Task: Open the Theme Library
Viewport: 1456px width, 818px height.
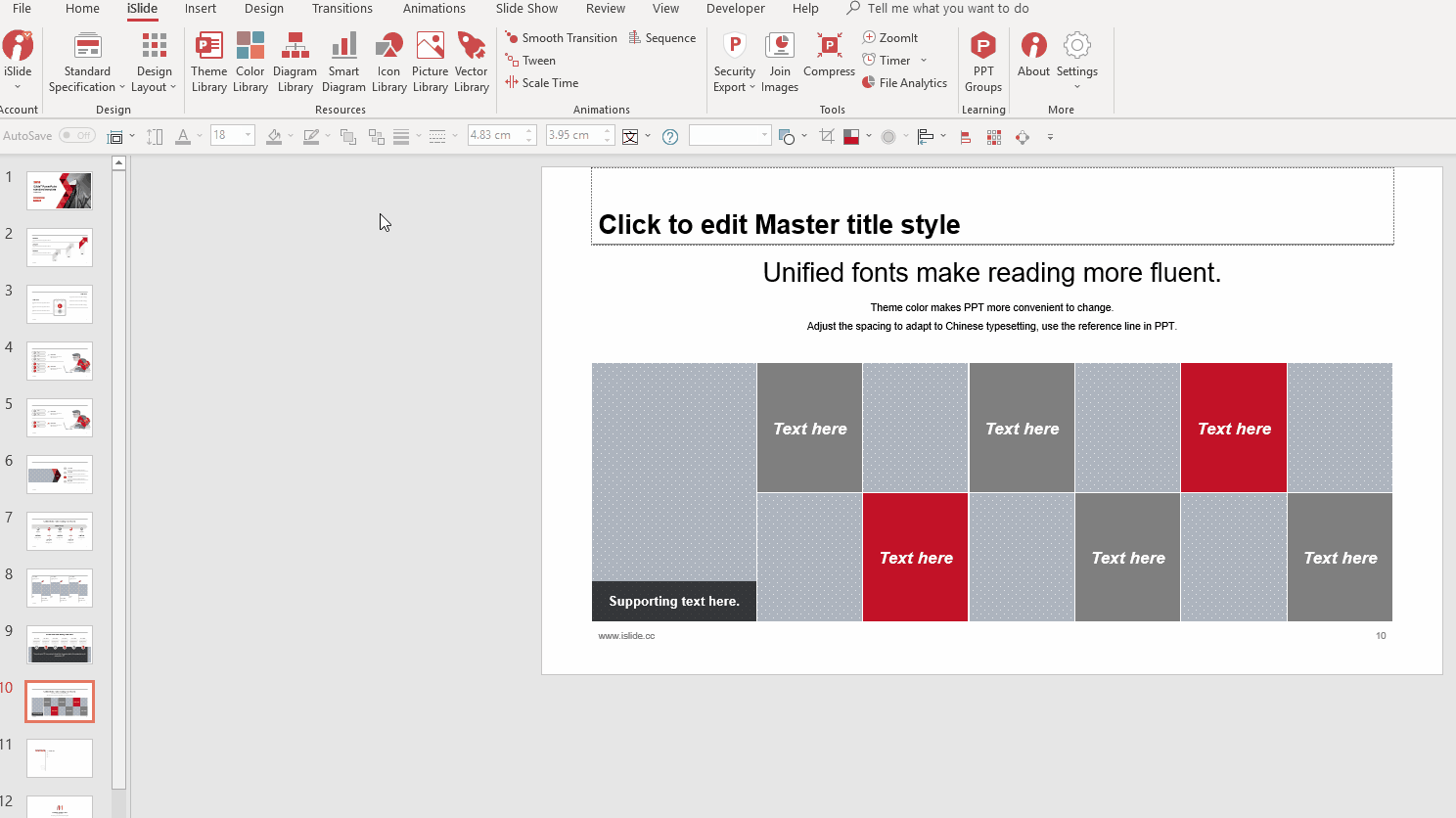Action: pyautogui.click(x=208, y=63)
